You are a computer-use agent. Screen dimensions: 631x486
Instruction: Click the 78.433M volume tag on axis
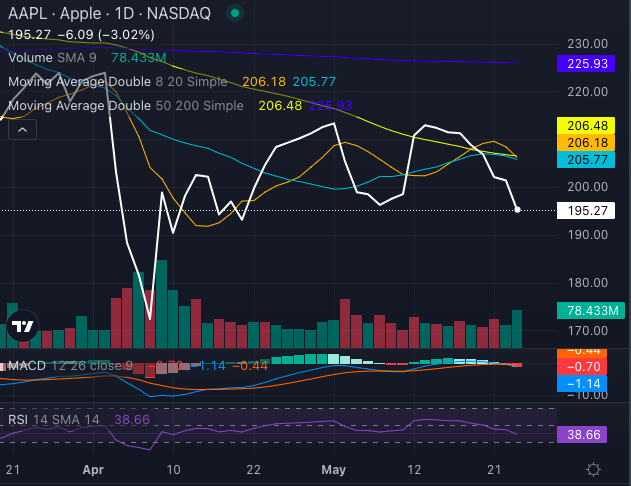coord(591,311)
